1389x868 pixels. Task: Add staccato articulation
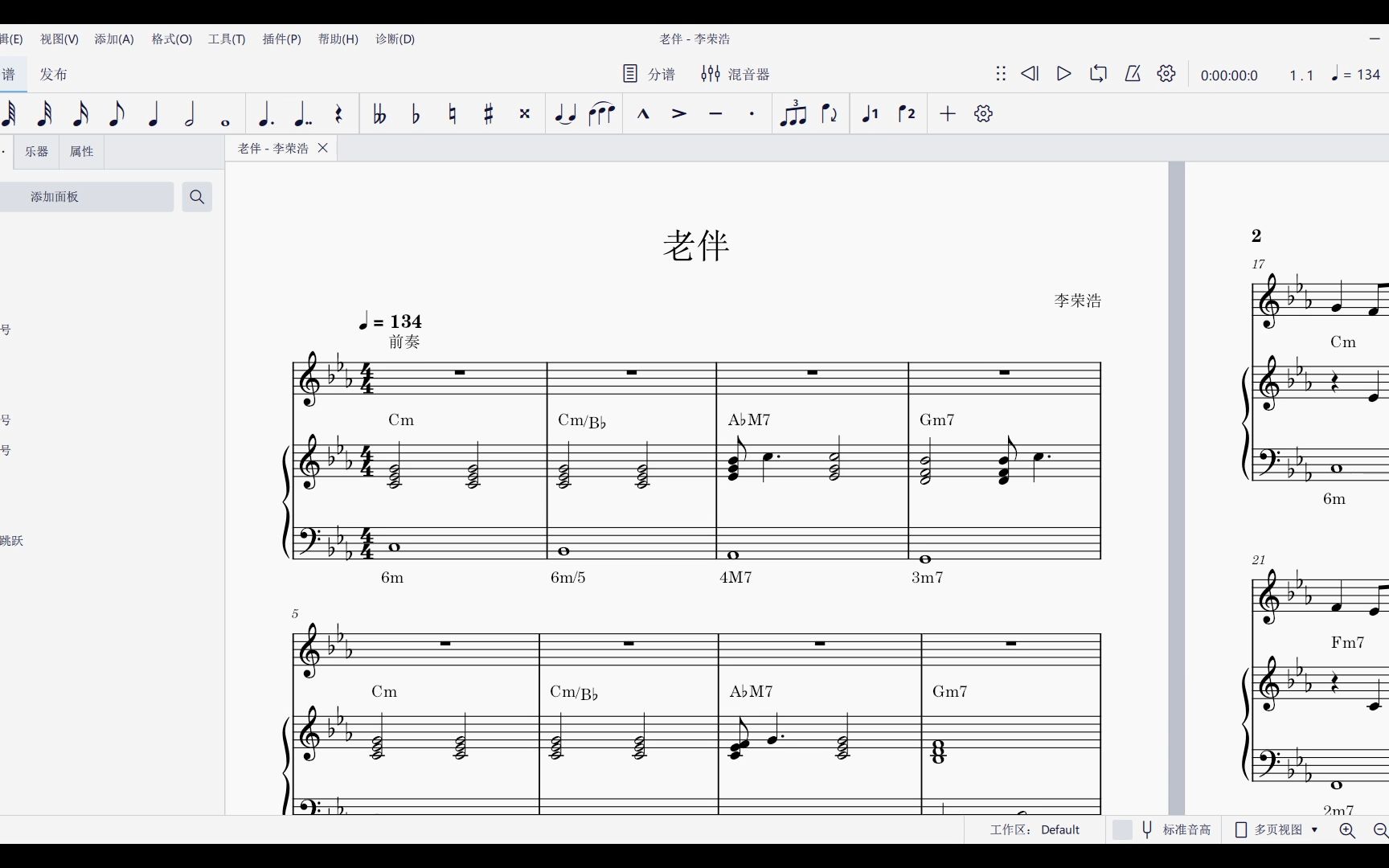click(752, 114)
